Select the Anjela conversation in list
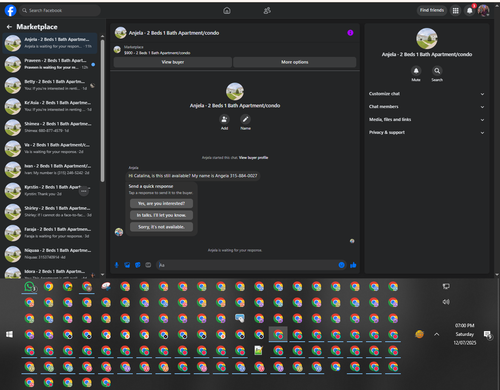The image size is (500, 390). [50, 43]
